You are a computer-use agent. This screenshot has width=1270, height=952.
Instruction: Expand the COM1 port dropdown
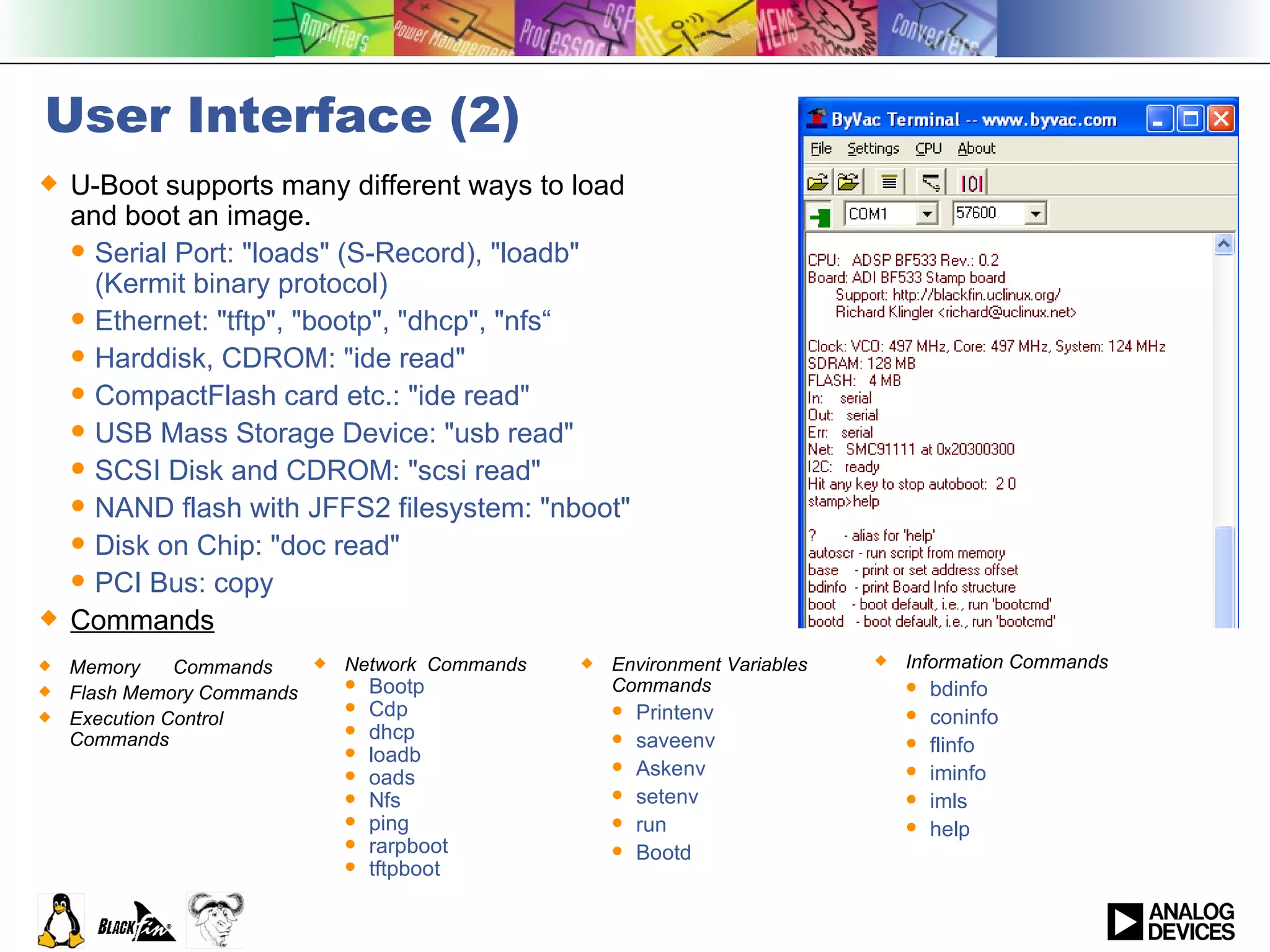point(926,214)
